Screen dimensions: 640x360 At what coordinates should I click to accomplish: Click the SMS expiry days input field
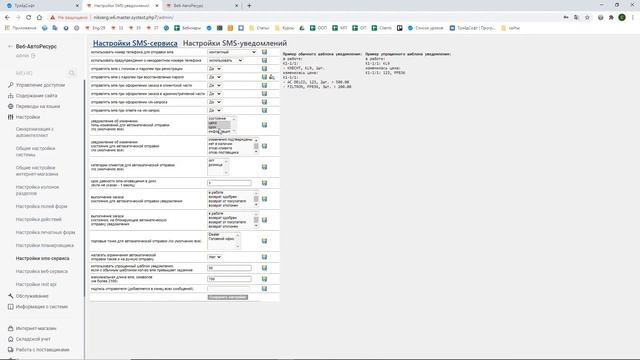pyautogui.click(x=229, y=183)
